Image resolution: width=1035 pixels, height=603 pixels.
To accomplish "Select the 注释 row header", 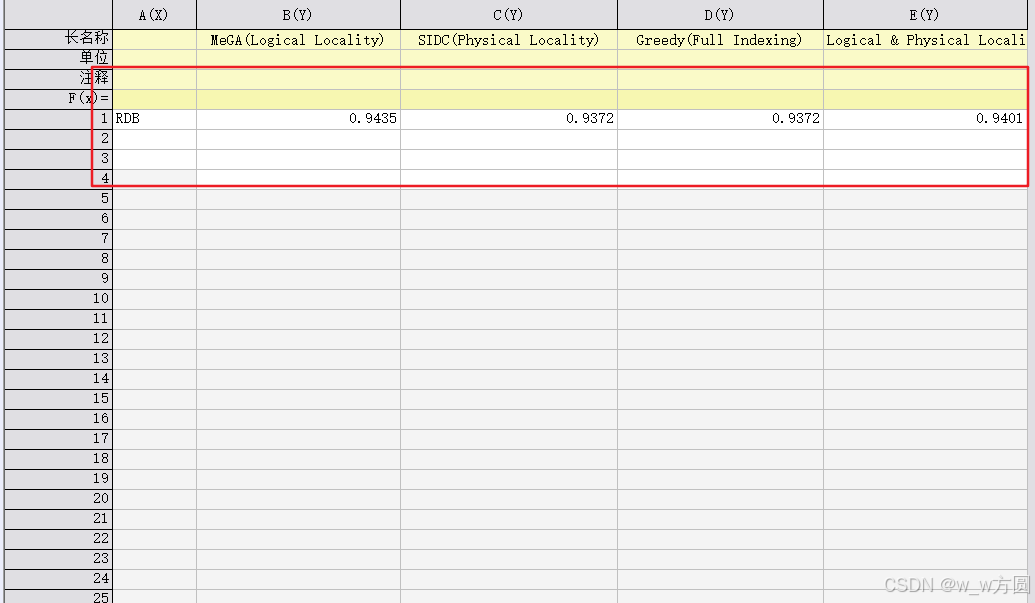I will (58, 79).
